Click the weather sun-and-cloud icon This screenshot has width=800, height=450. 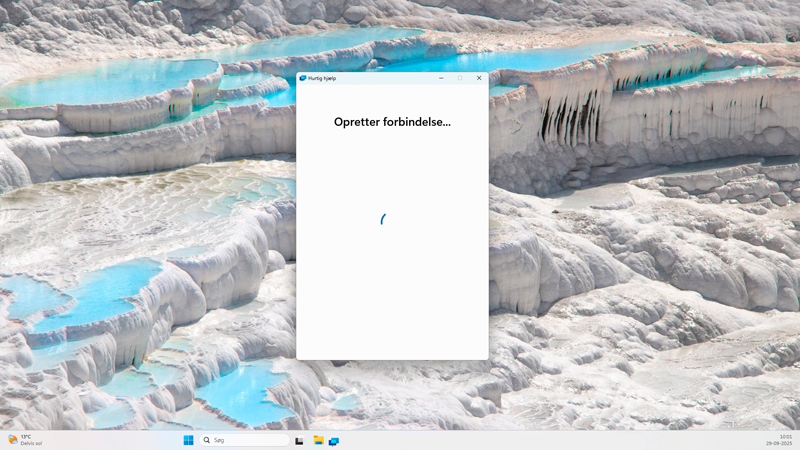point(12,440)
